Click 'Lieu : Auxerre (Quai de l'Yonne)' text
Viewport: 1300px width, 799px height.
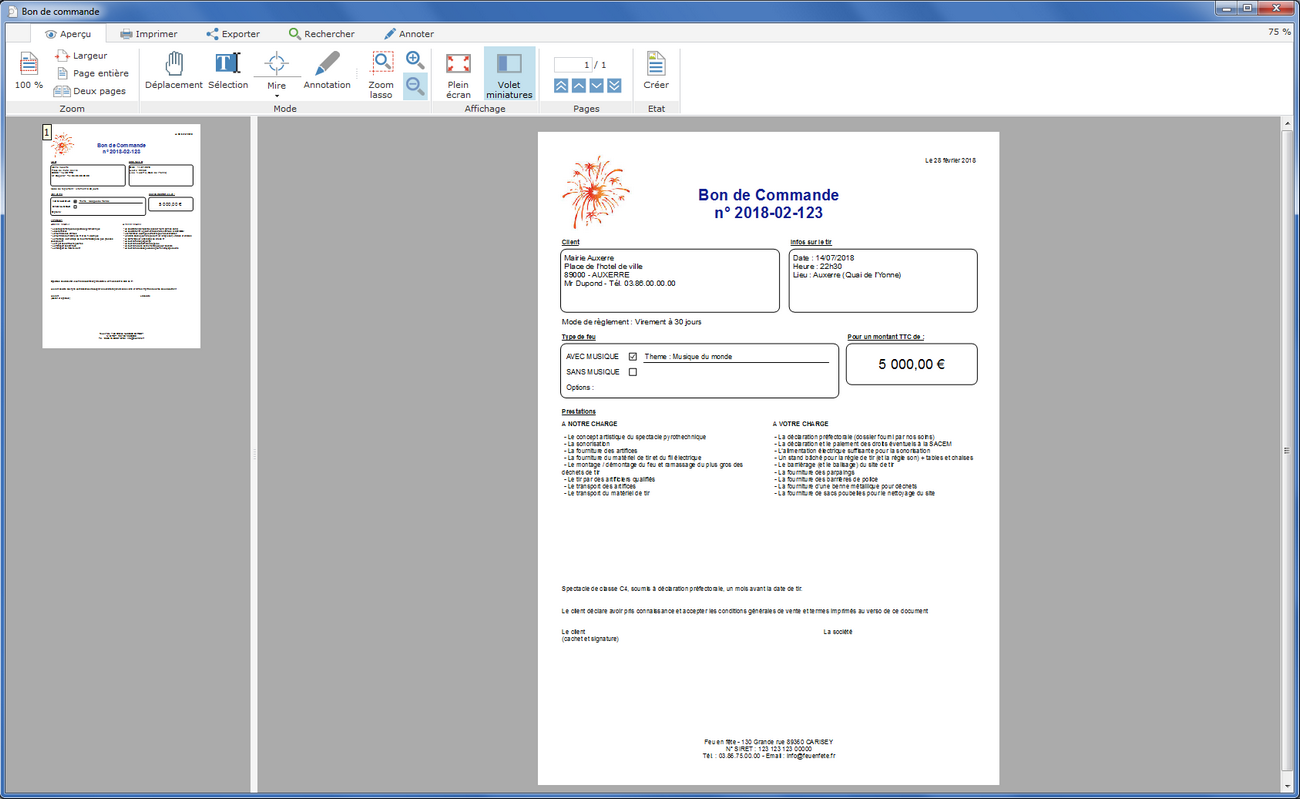(846, 275)
